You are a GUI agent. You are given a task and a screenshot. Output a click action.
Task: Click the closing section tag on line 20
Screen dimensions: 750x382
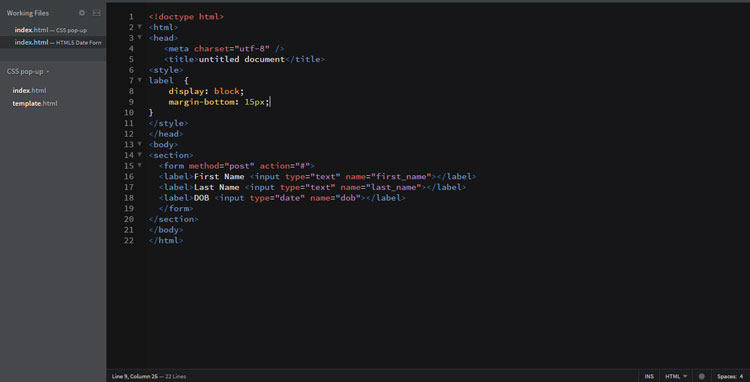click(174, 219)
